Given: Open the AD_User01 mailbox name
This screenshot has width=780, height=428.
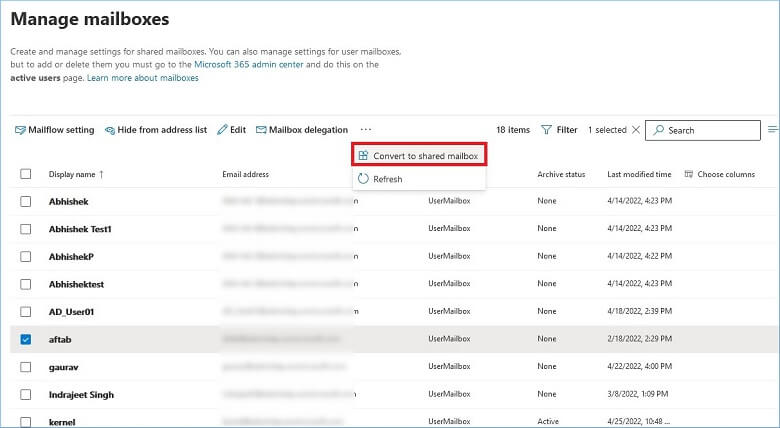Looking at the screenshot, I should [71, 312].
